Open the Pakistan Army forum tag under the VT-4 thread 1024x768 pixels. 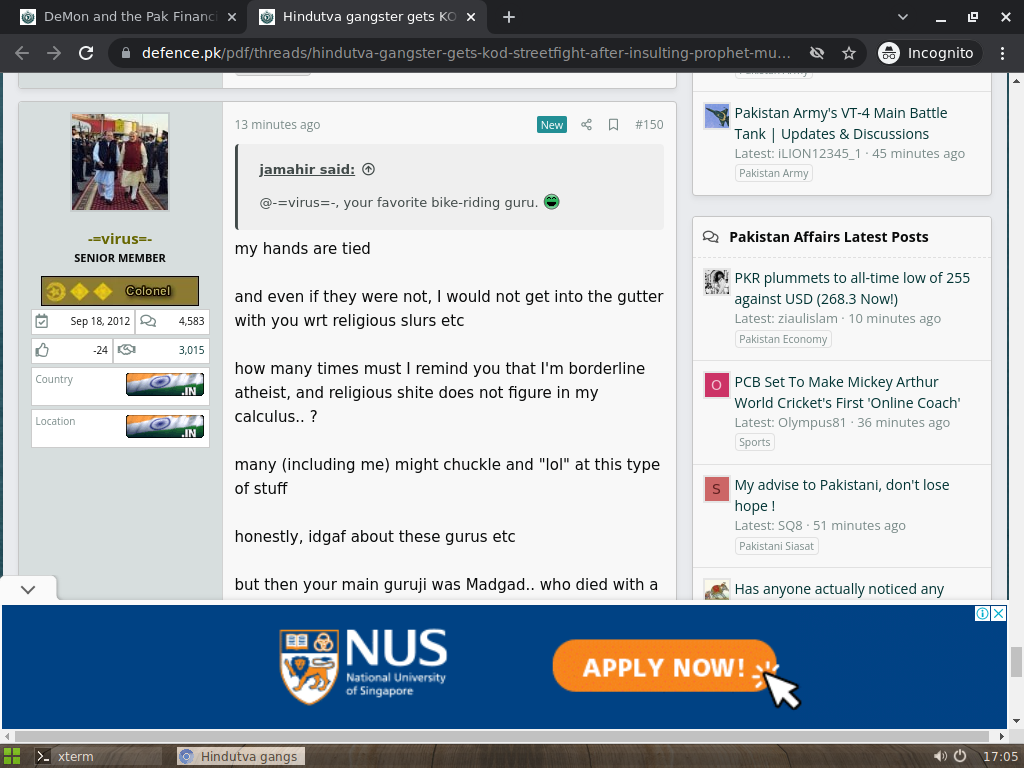774,173
